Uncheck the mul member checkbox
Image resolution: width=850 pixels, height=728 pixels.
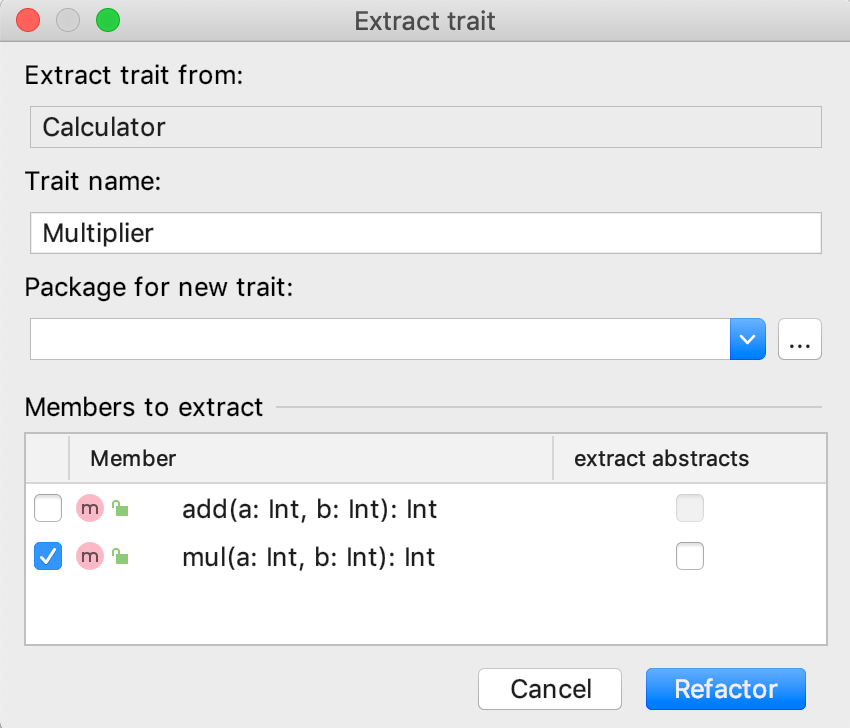[47, 557]
